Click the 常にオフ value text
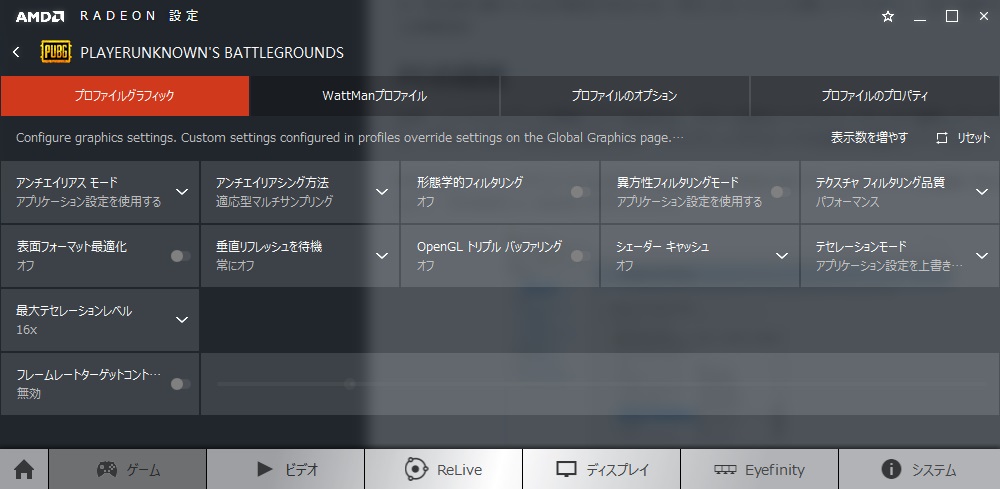The image size is (1000, 489). [x=235, y=265]
